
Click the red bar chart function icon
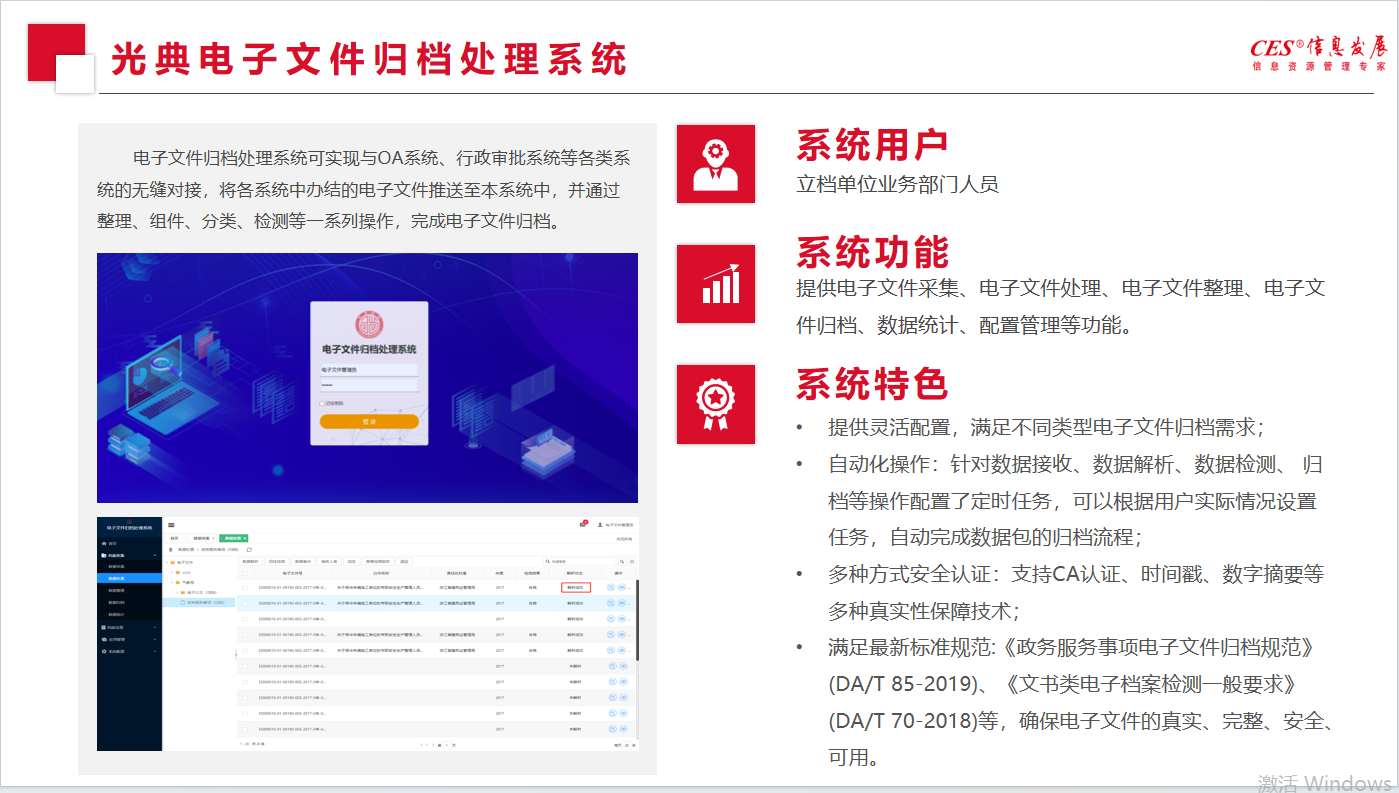[x=715, y=284]
